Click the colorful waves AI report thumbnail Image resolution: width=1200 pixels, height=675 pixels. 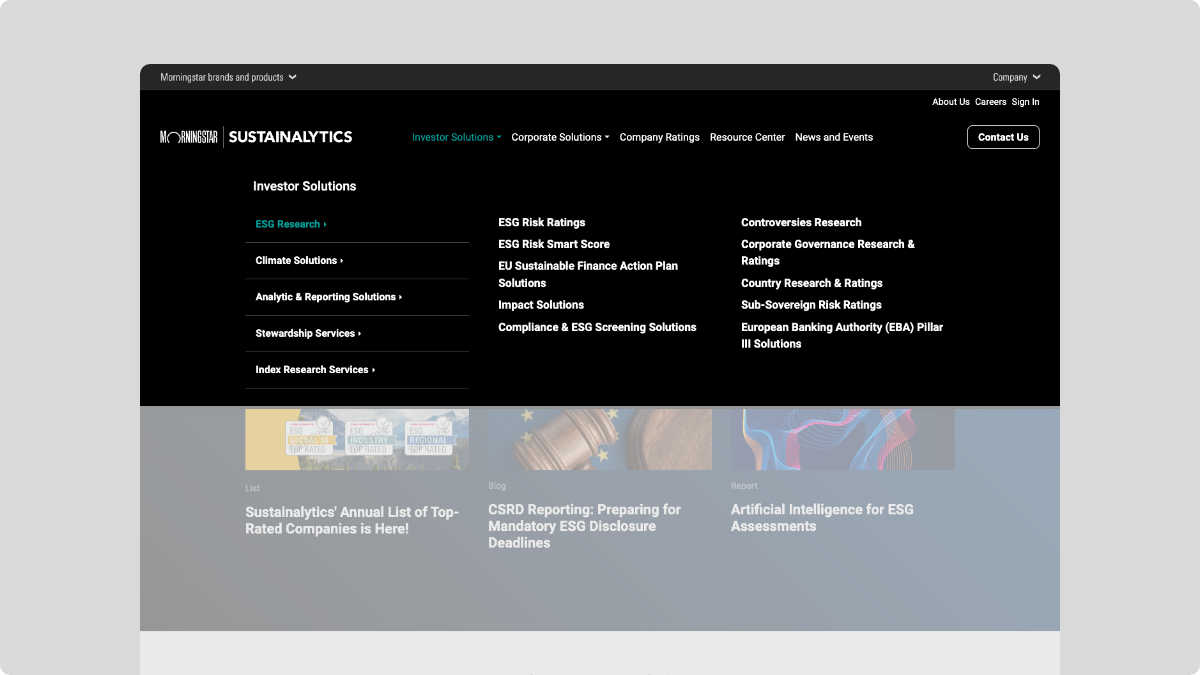coord(843,439)
